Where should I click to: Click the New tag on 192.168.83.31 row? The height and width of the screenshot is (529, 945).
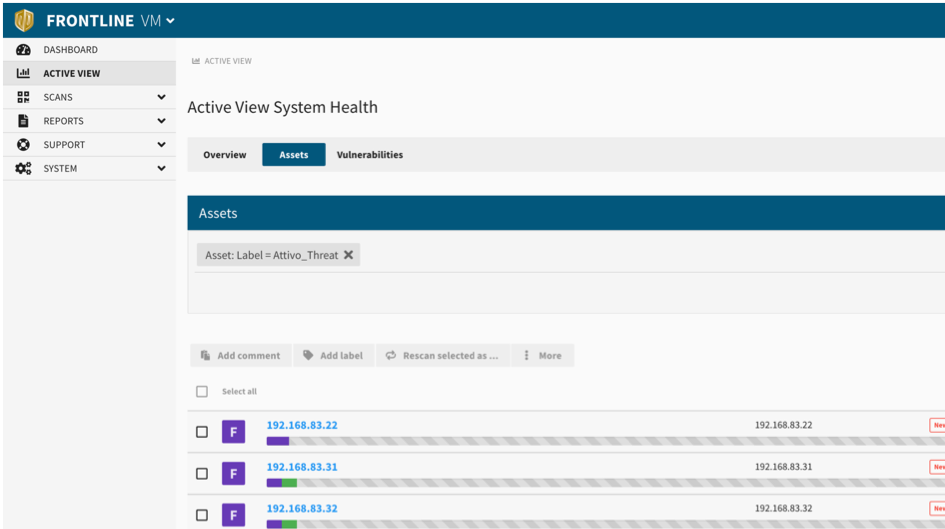(x=937, y=466)
